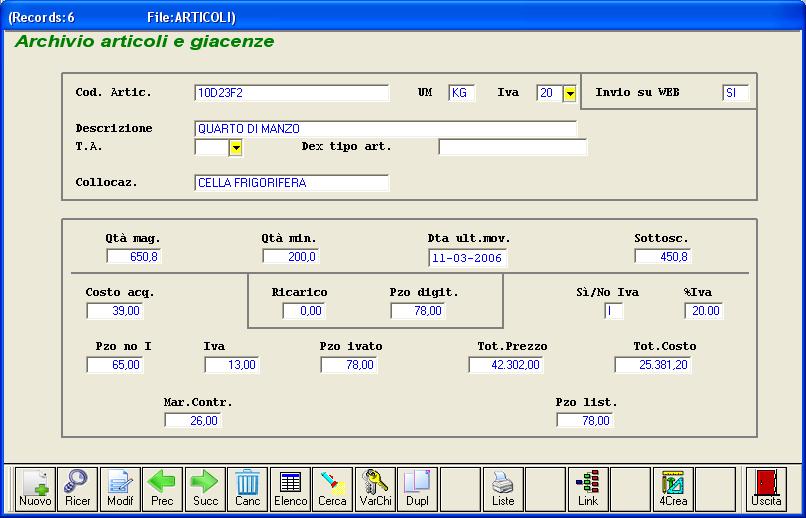Click the Descrizione field QUARTO DI MANZO
Image resolution: width=806 pixels, height=518 pixels.
point(386,128)
